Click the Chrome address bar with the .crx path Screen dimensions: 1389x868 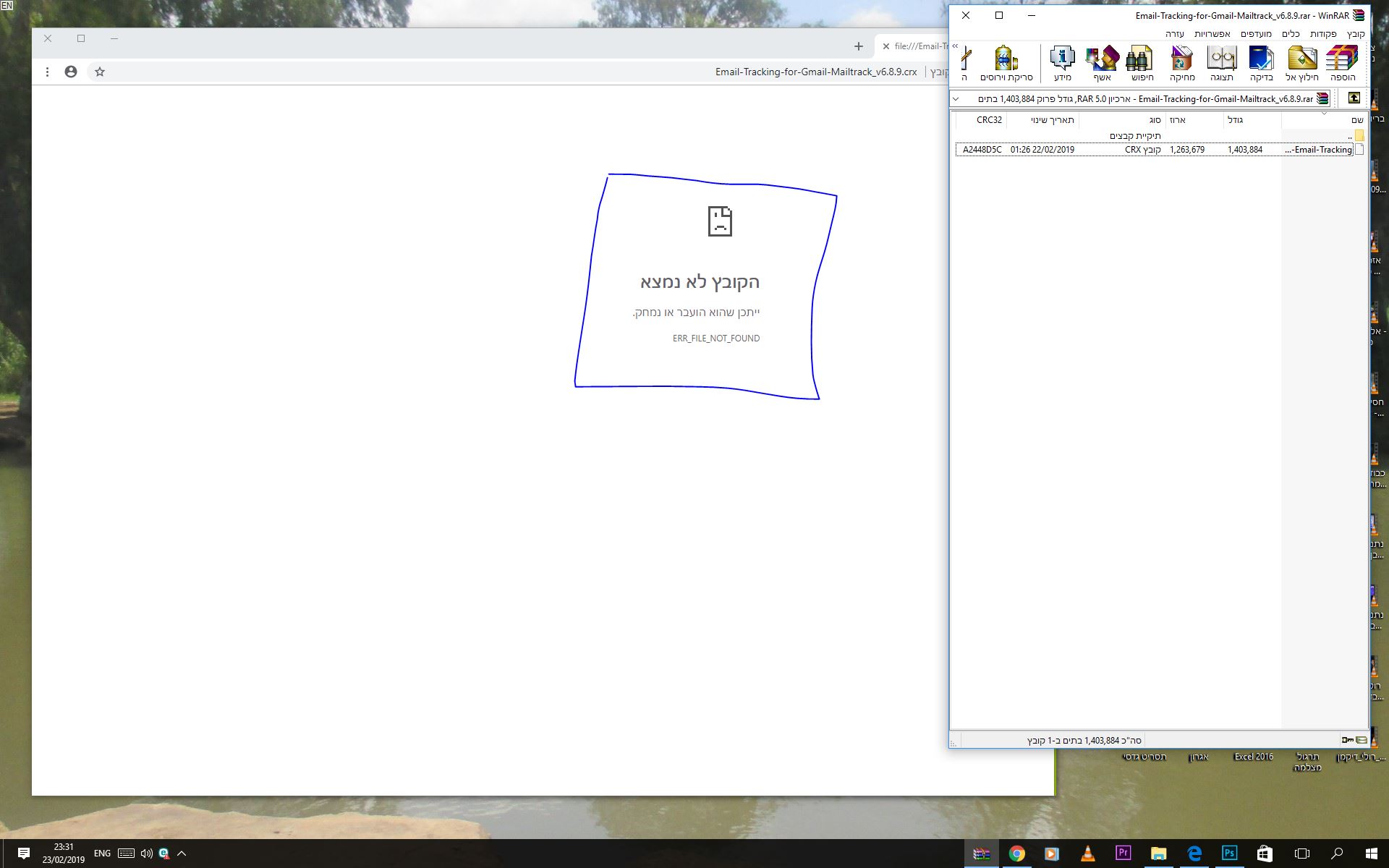tap(517, 72)
